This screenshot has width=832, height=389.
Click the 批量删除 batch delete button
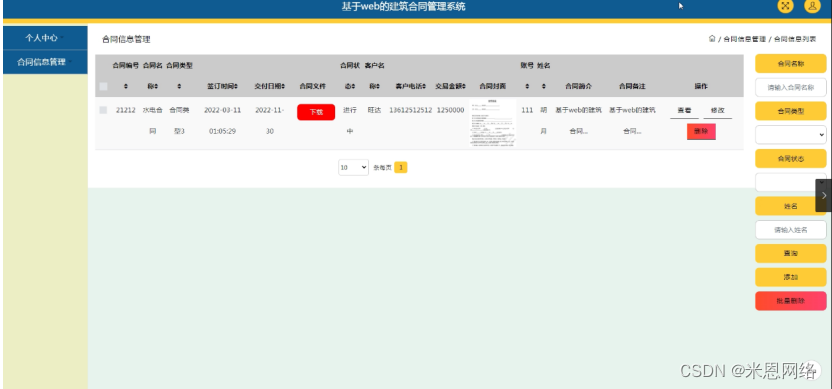791,301
